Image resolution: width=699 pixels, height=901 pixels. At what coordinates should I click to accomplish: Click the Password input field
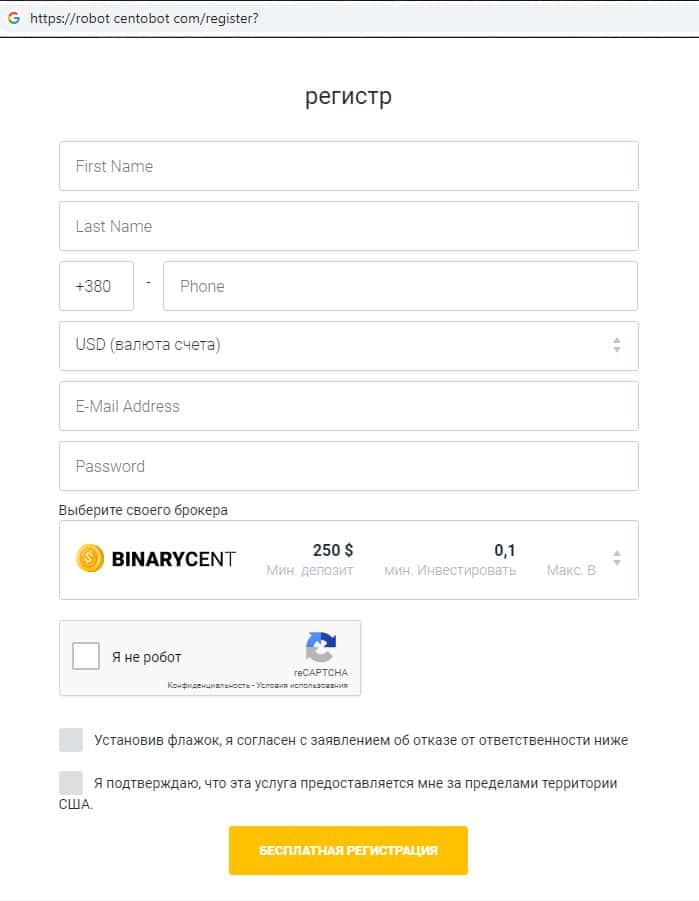point(348,466)
